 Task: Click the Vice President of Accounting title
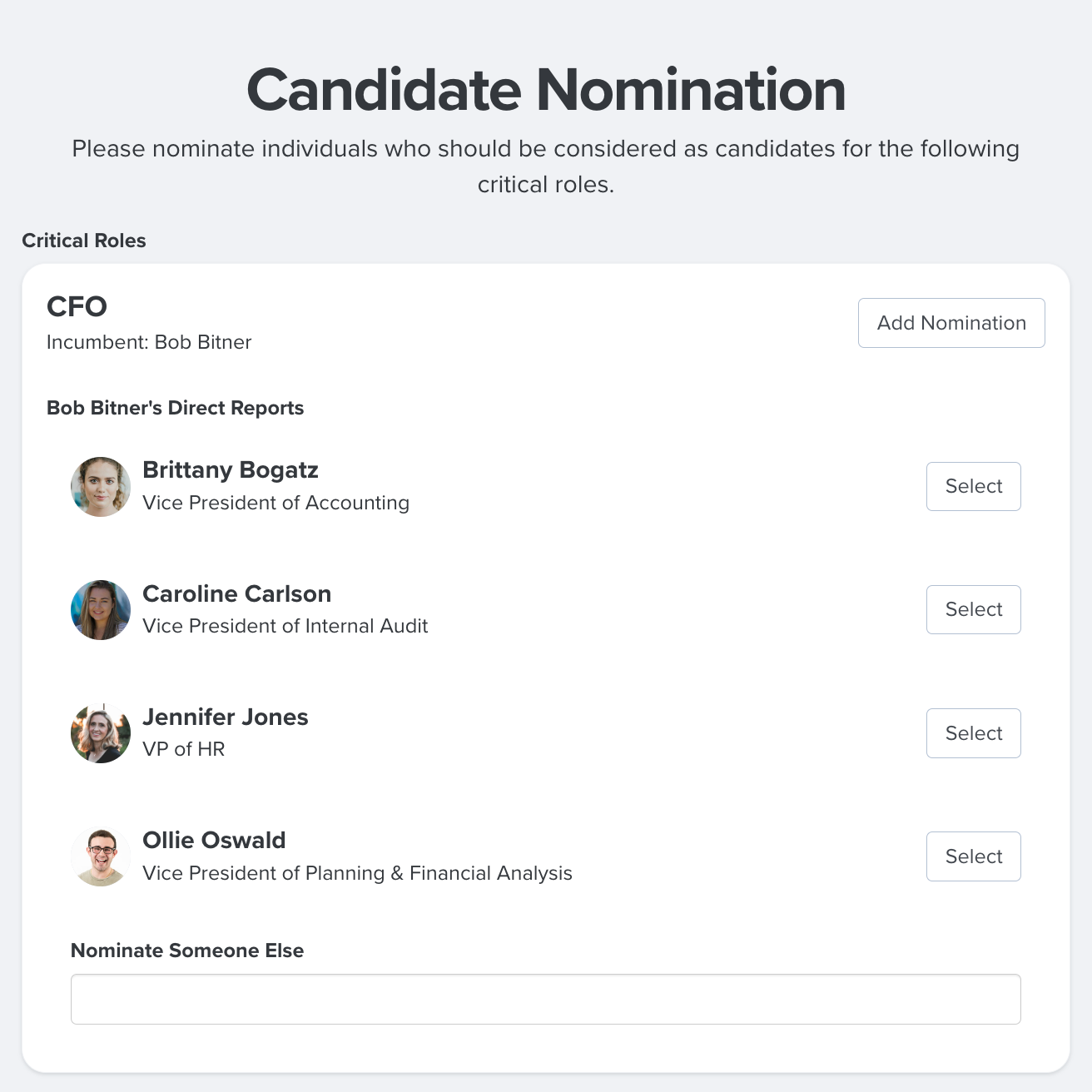275,503
